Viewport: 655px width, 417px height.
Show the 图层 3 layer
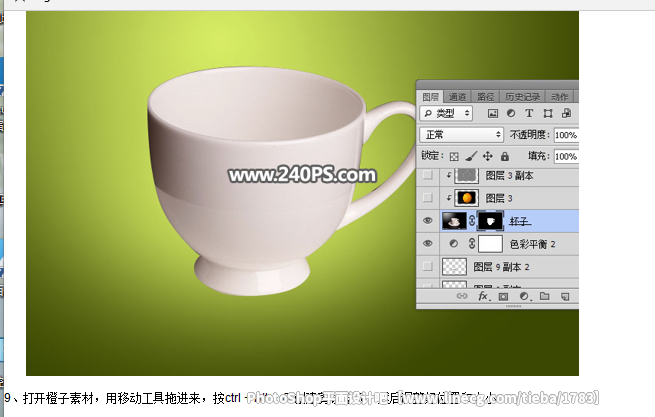(x=427, y=197)
